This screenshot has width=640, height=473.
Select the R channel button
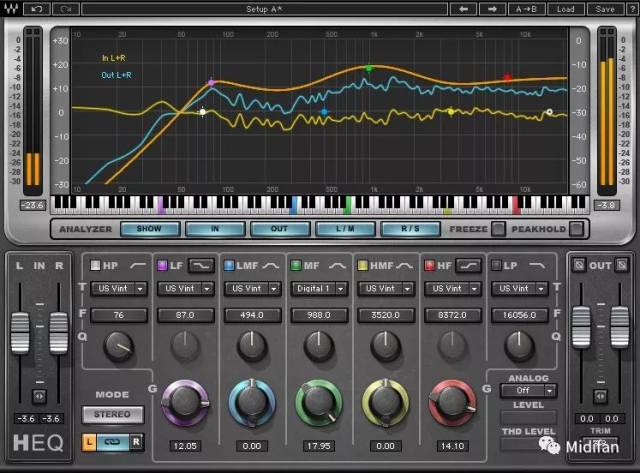pos(136,442)
